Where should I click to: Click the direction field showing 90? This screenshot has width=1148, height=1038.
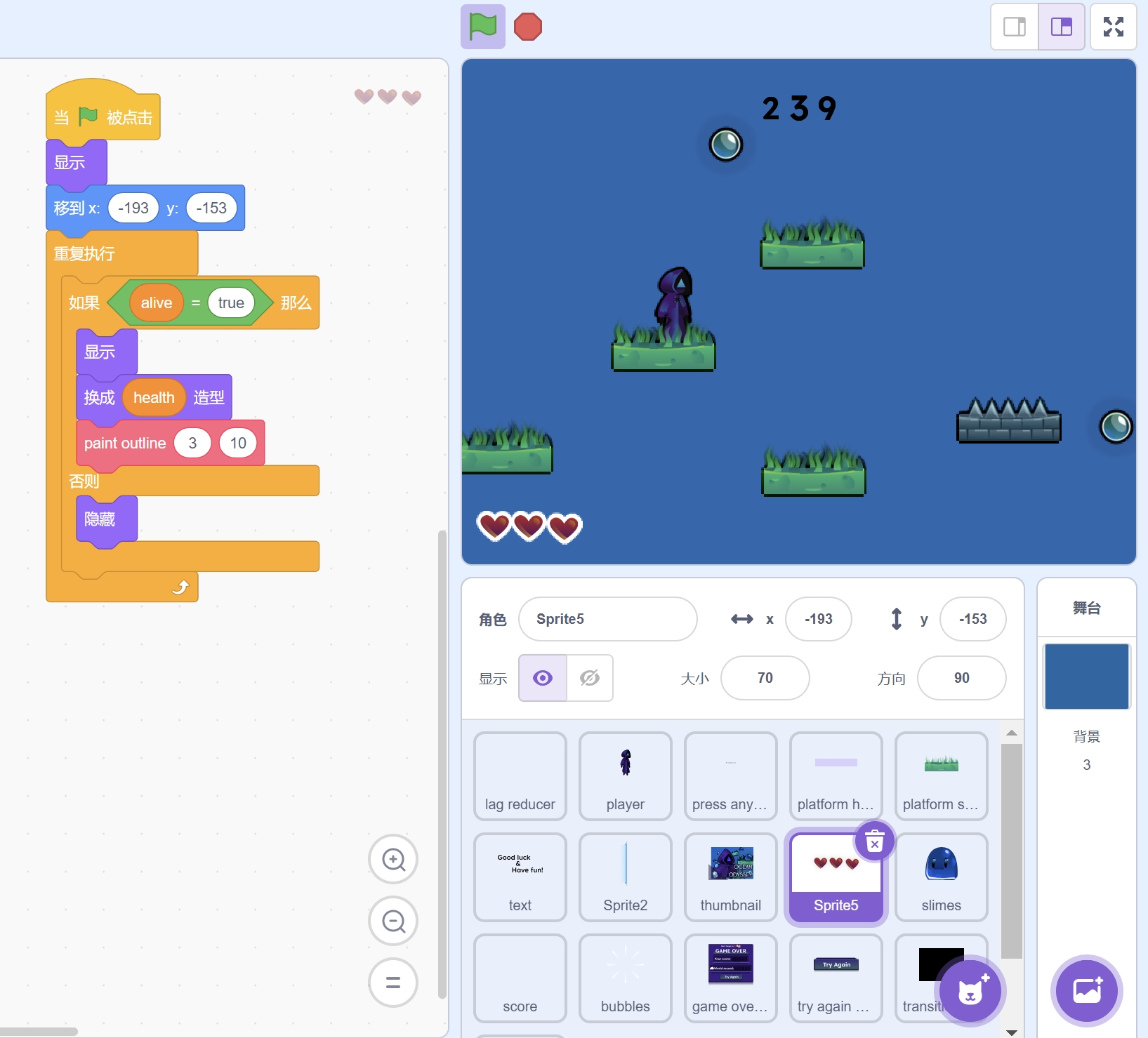961,678
